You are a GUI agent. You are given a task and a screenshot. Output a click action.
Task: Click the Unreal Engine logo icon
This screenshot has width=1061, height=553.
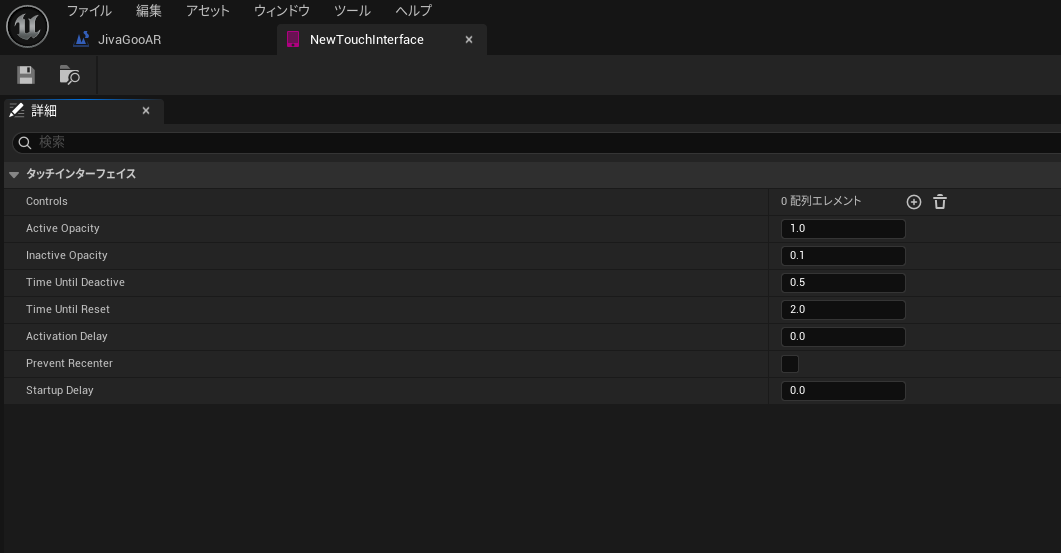[x=28, y=26]
